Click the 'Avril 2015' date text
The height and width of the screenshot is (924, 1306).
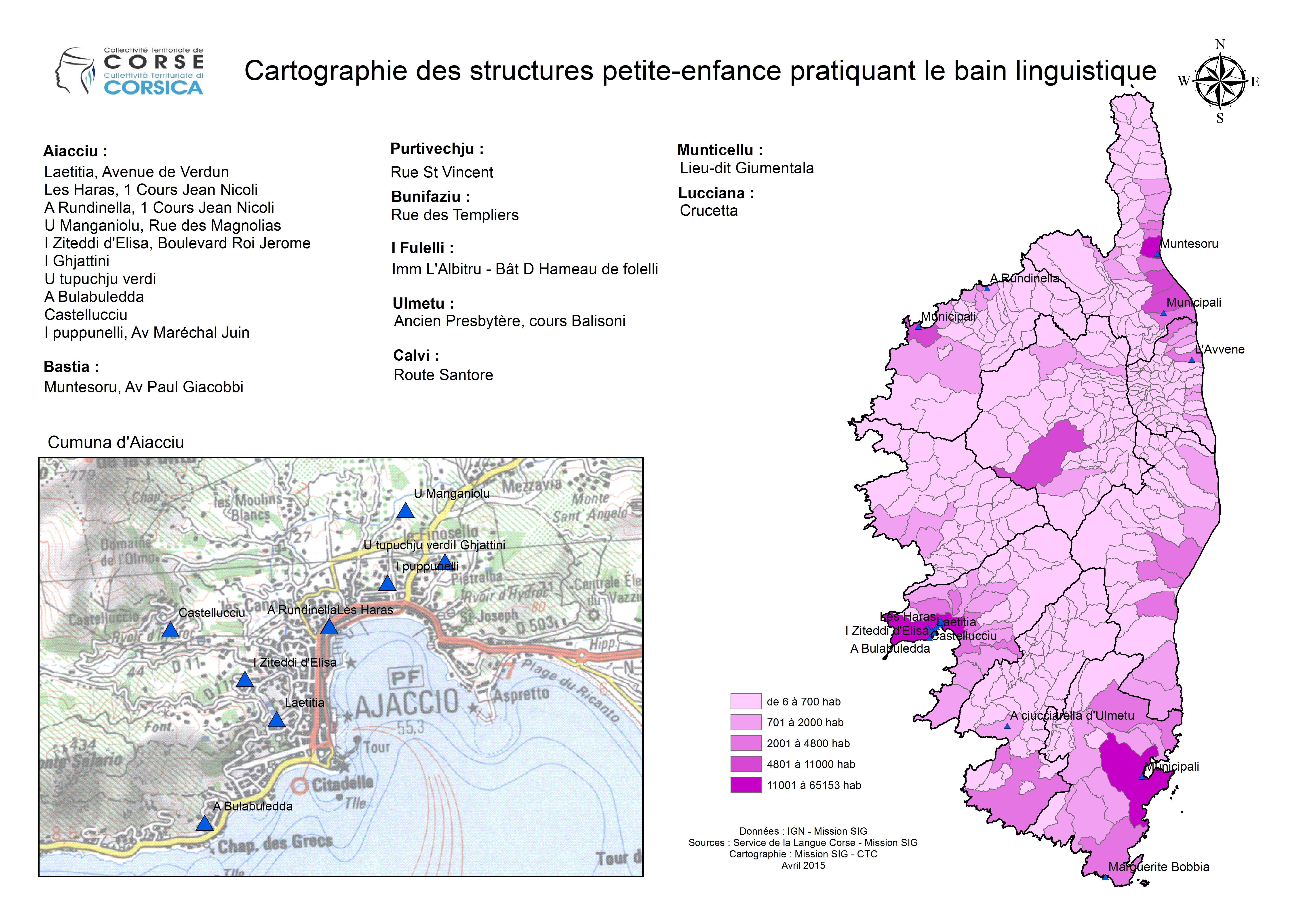point(803,865)
